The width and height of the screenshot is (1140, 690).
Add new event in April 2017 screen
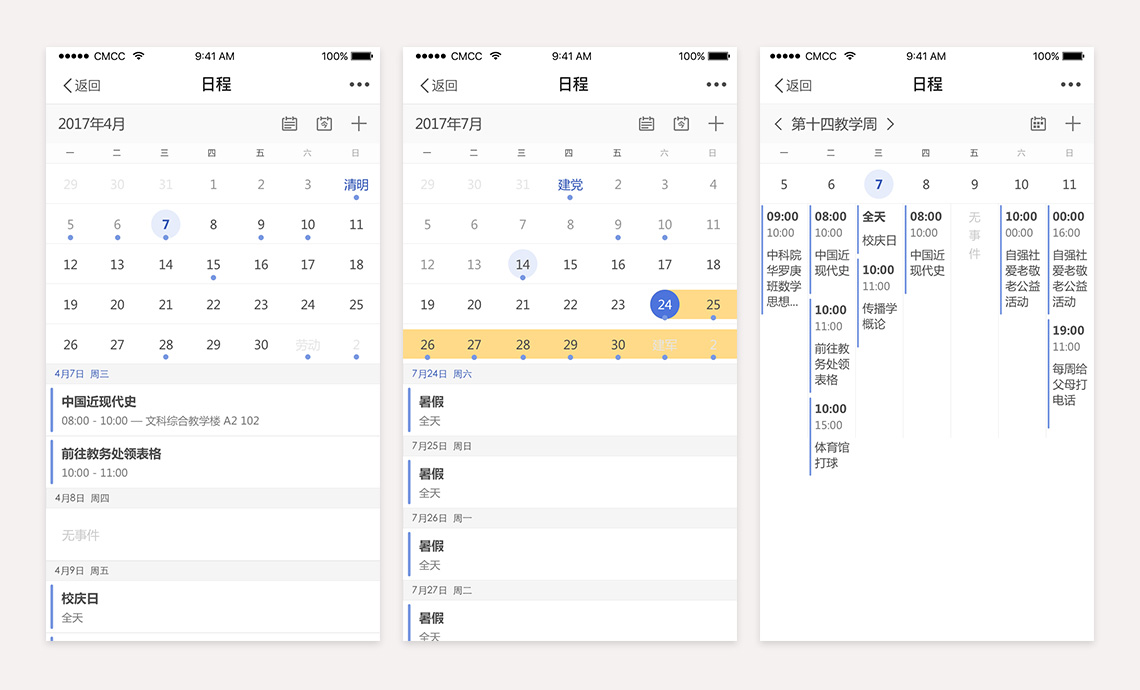click(359, 124)
